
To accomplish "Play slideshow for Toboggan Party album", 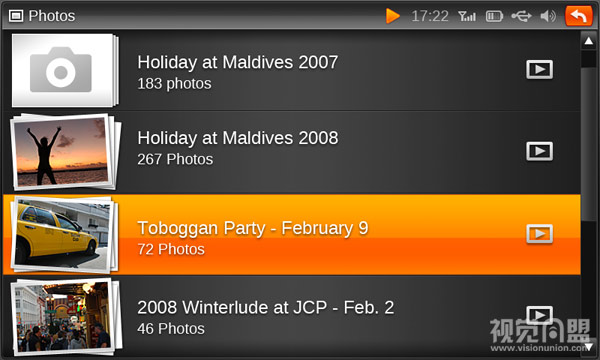I will coord(540,234).
